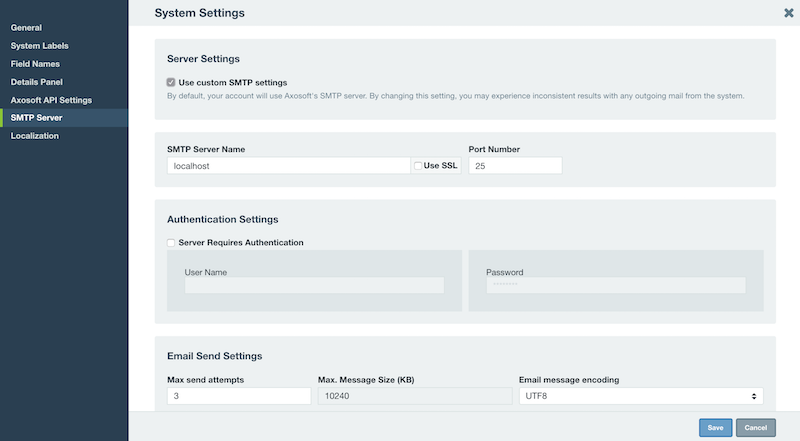
Task: Click the SMTP default server description text
Action: (456, 96)
